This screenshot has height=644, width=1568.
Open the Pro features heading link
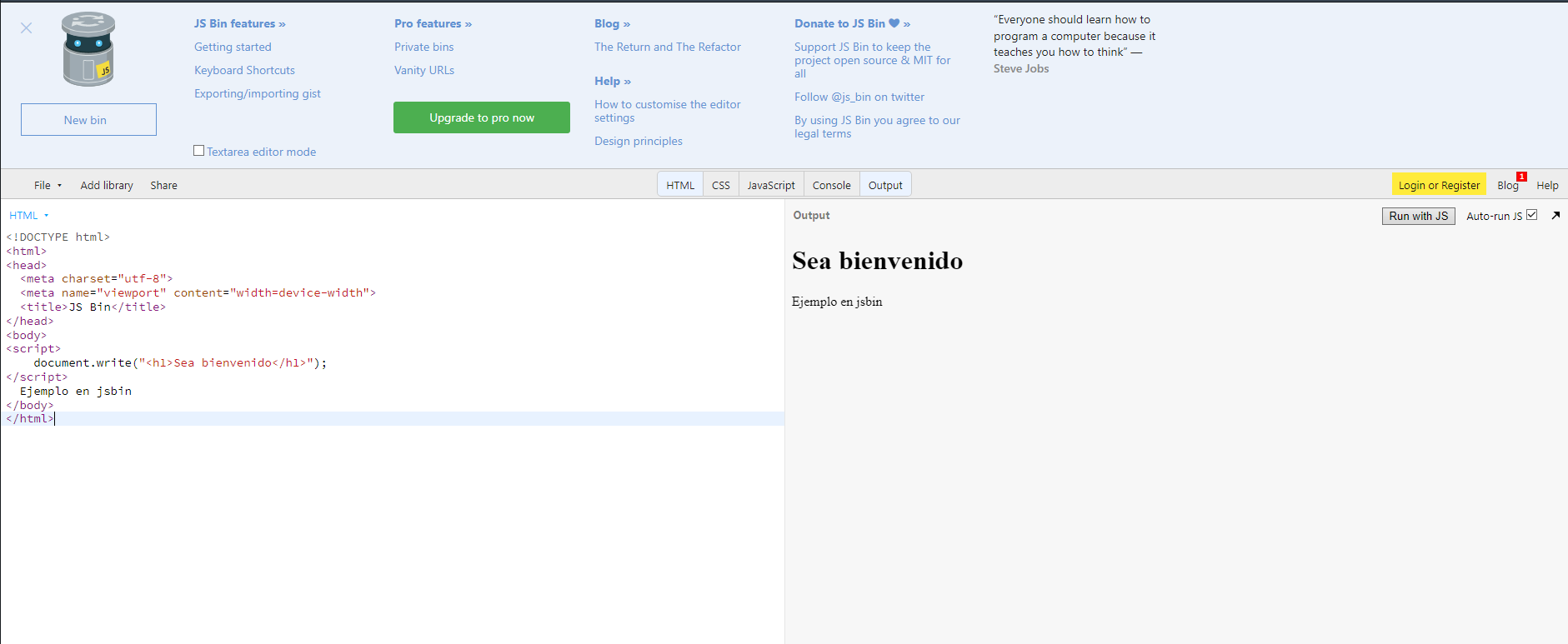pos(433,23)
